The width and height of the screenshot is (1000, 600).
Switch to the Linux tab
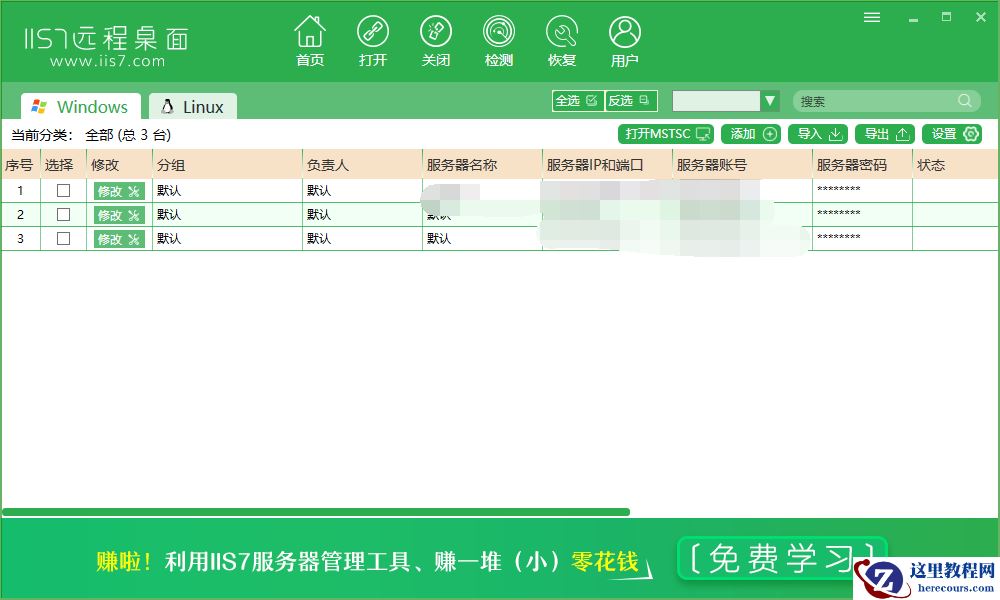(x=193, y=107)
